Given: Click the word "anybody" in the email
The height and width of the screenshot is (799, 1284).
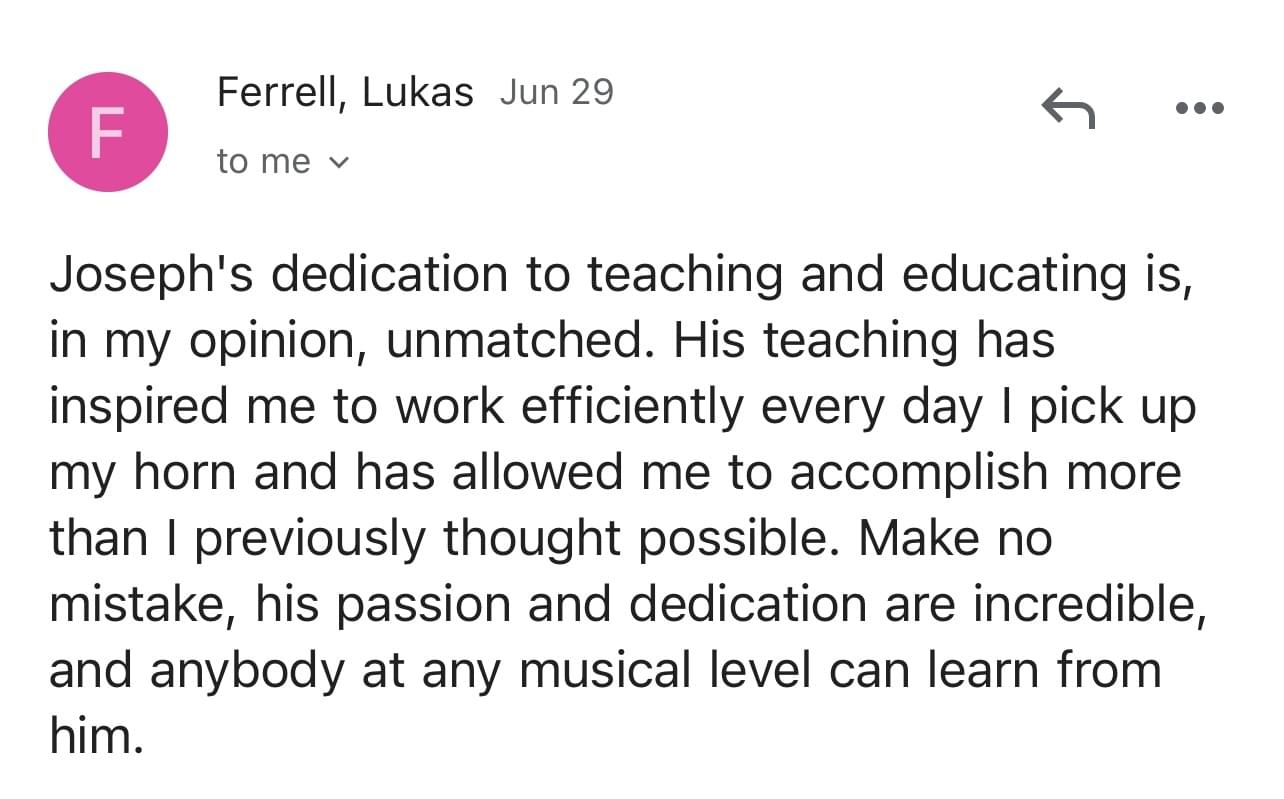Looking at the screenshot, I should click(246, 670).
